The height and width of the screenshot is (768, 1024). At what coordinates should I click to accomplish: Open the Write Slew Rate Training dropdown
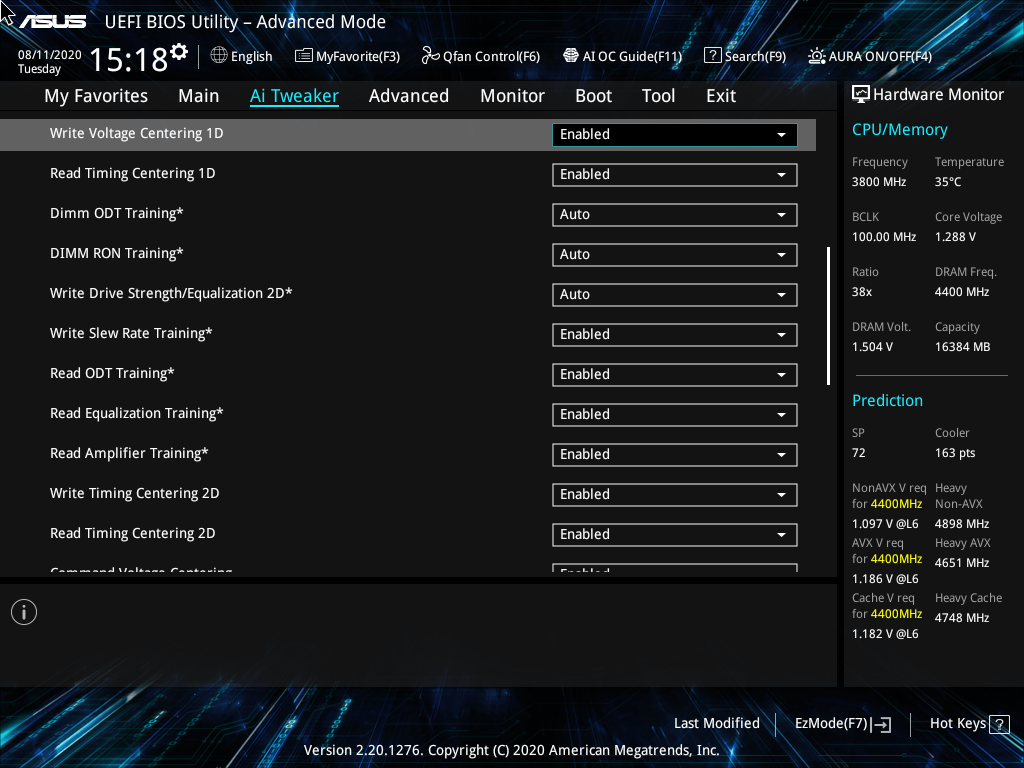coord(674,334)
